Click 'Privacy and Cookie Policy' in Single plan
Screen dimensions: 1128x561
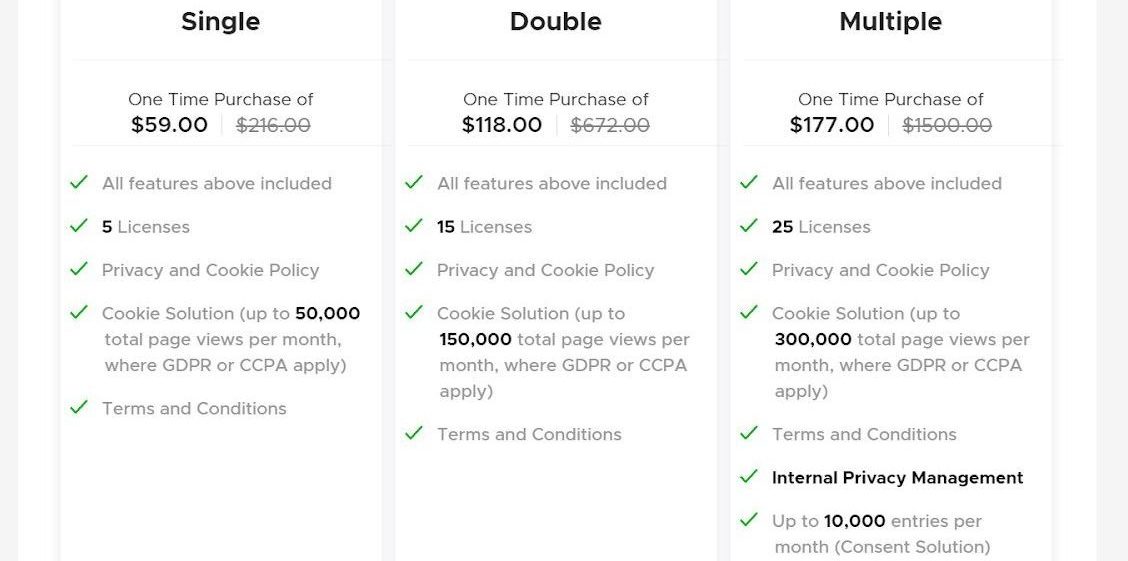pos(211,270)
